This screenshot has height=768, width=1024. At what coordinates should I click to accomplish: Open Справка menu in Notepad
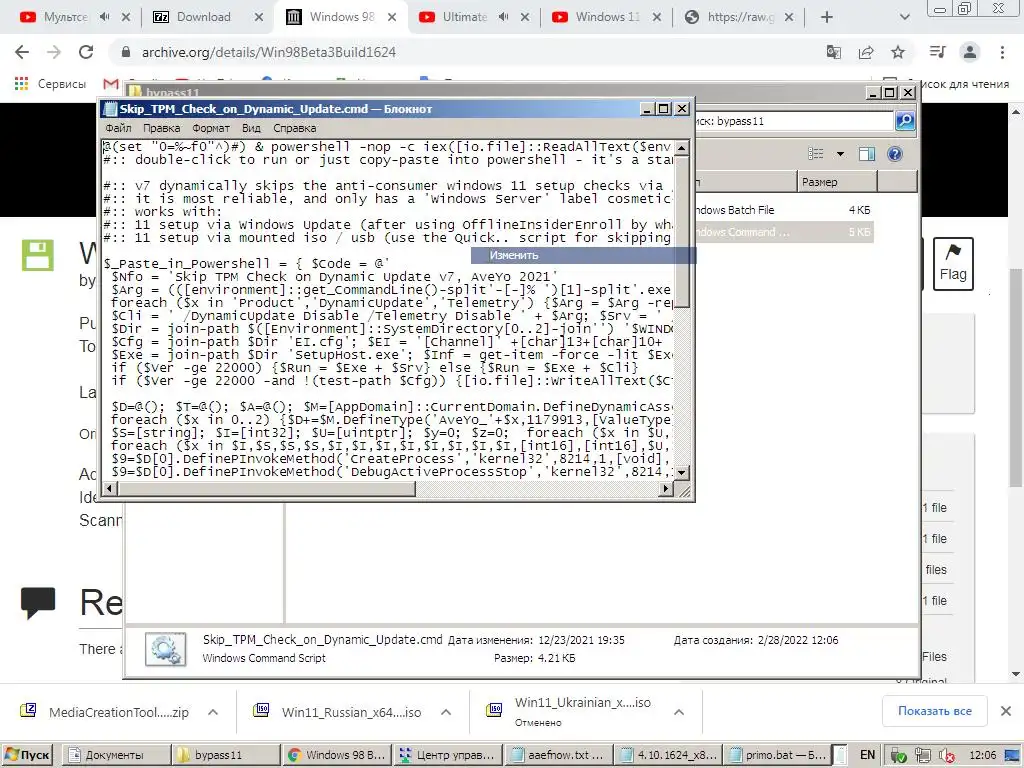click(295, 128)
